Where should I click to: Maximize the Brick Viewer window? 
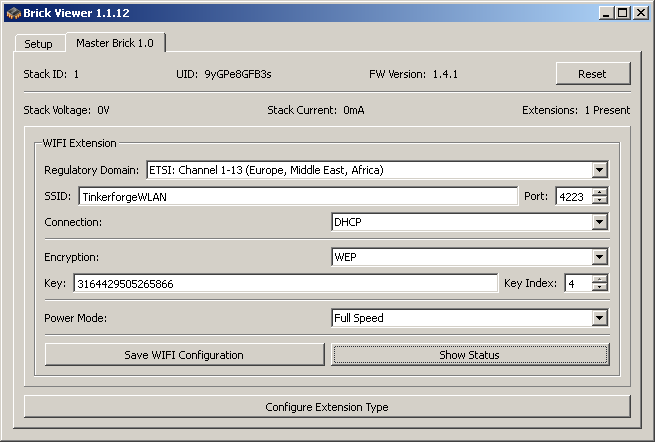(x=622, y=13)
